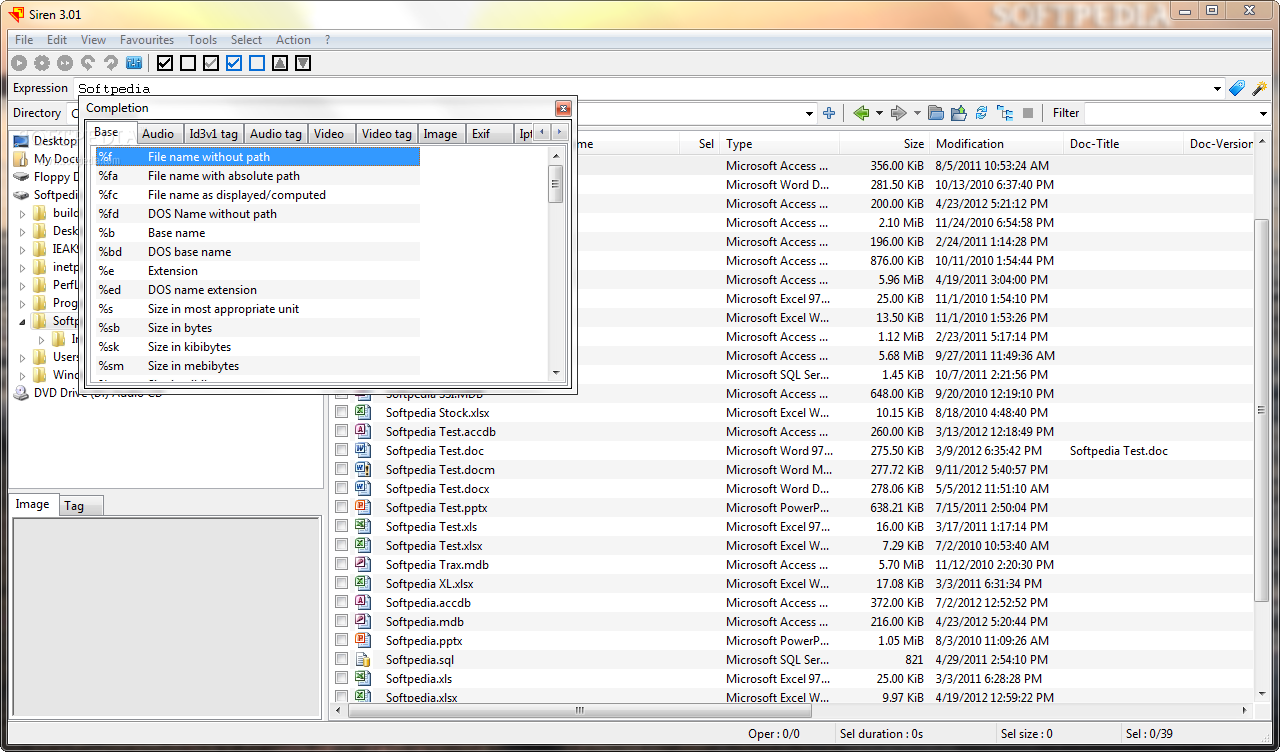Open the Filter dropdown arrow

tap(1262, 114)
